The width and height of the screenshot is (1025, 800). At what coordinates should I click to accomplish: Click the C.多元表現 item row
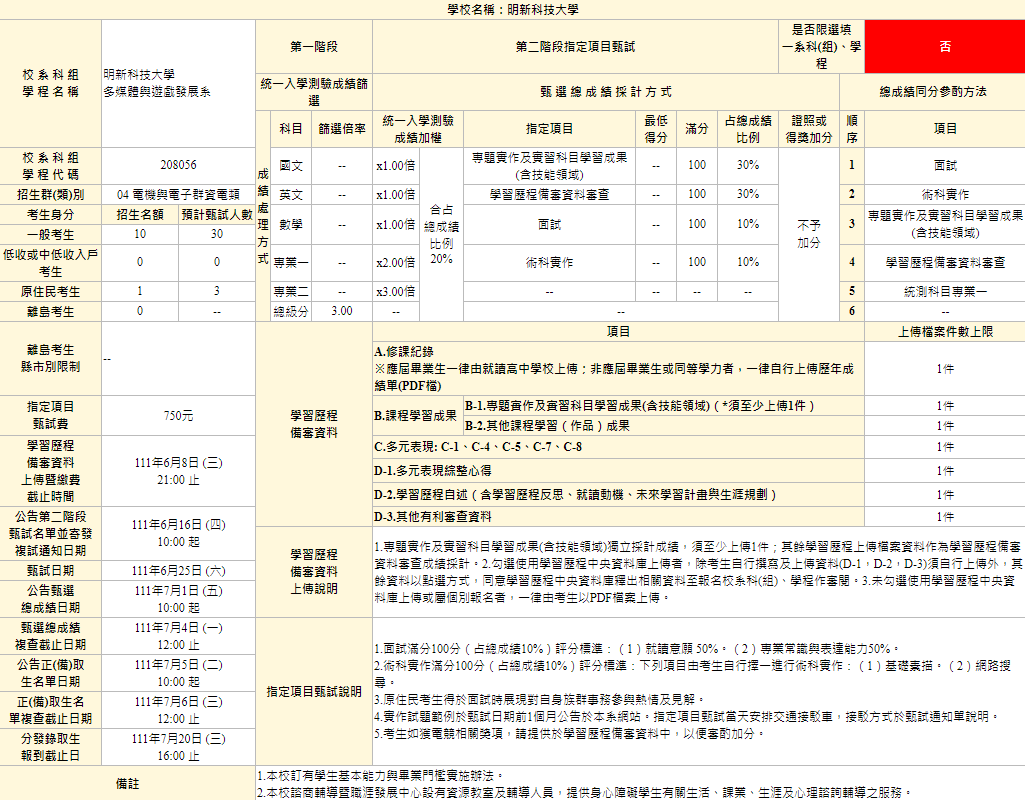[618, 447]
